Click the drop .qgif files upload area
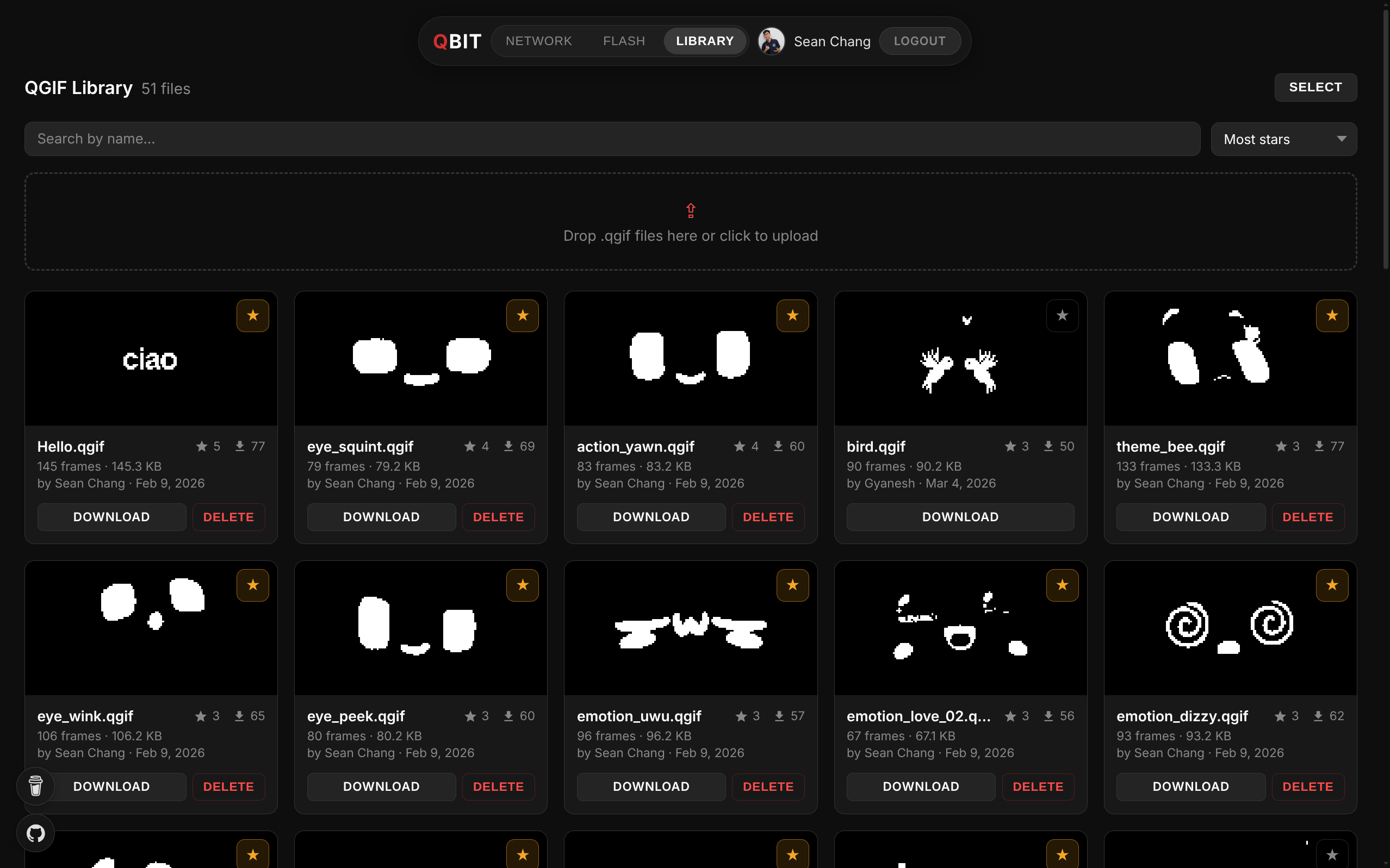Viewport: 1390px width, 868px height. point(691,222)
